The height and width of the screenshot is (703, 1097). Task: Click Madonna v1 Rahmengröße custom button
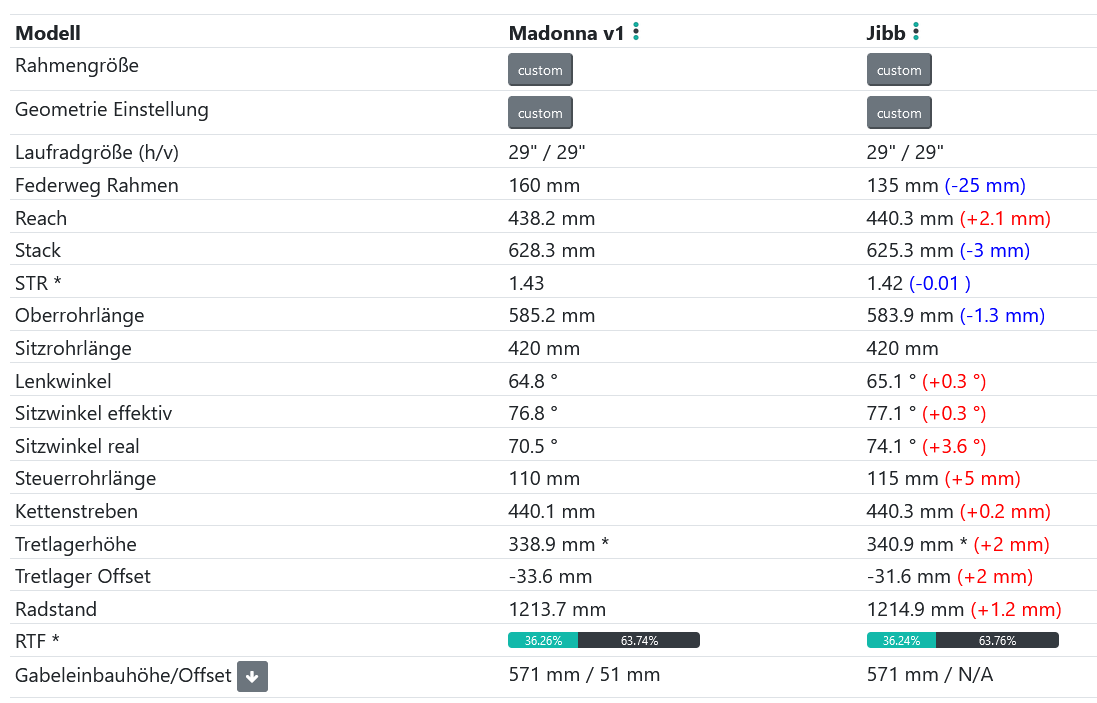[x=540, y=70]
